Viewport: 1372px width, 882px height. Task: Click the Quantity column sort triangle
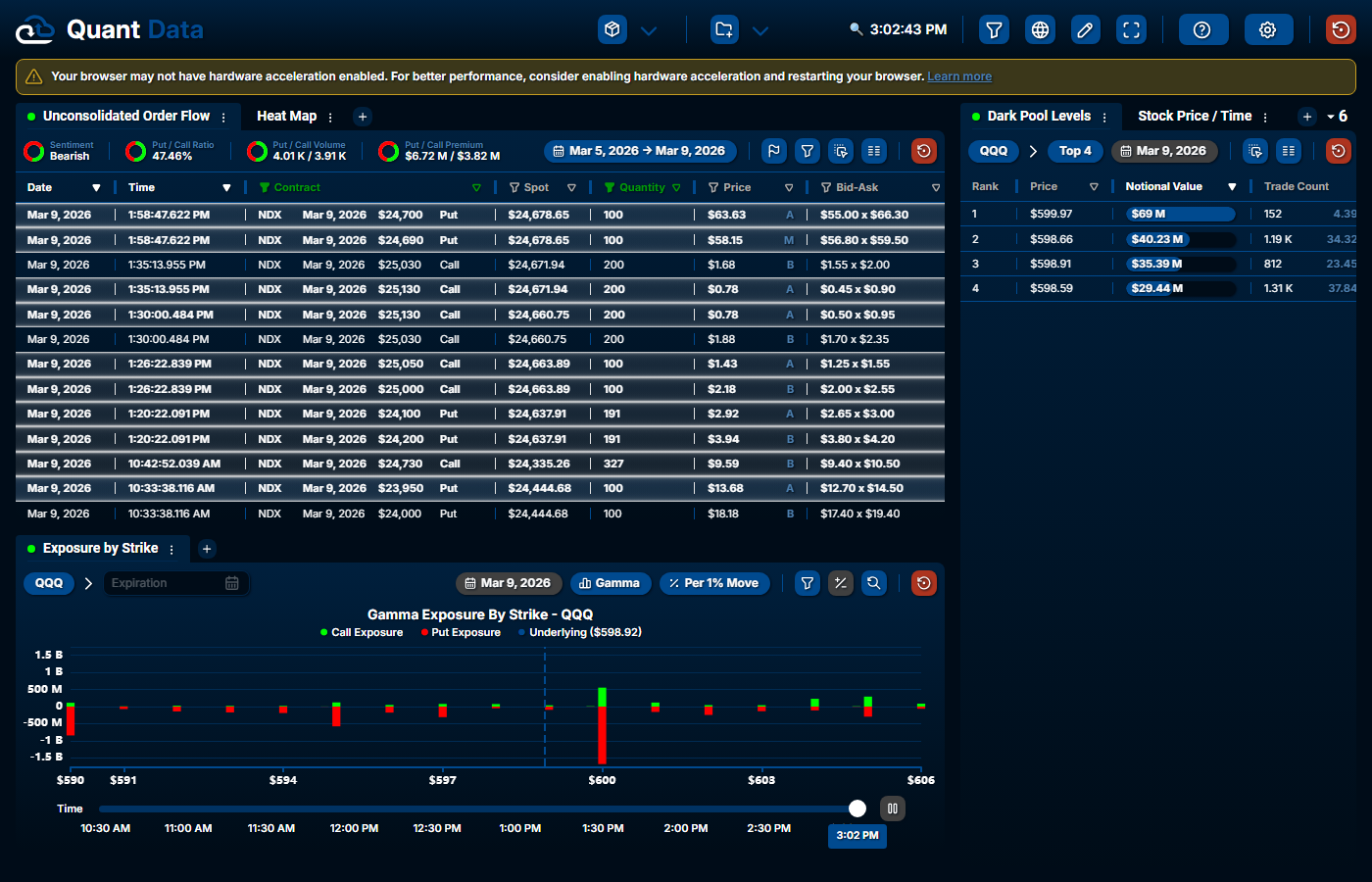[676, 188]
